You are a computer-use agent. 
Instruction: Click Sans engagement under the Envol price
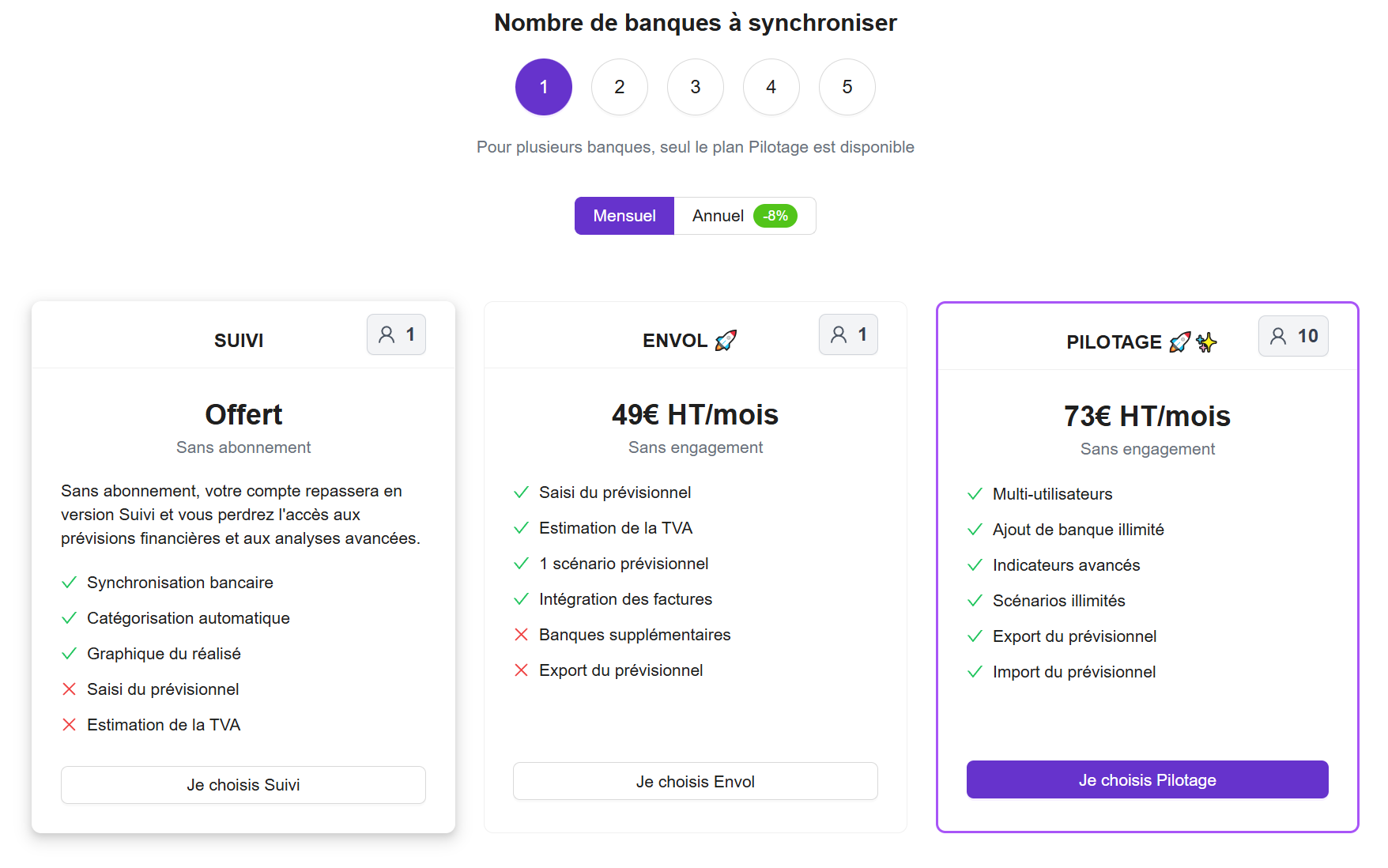696,447
